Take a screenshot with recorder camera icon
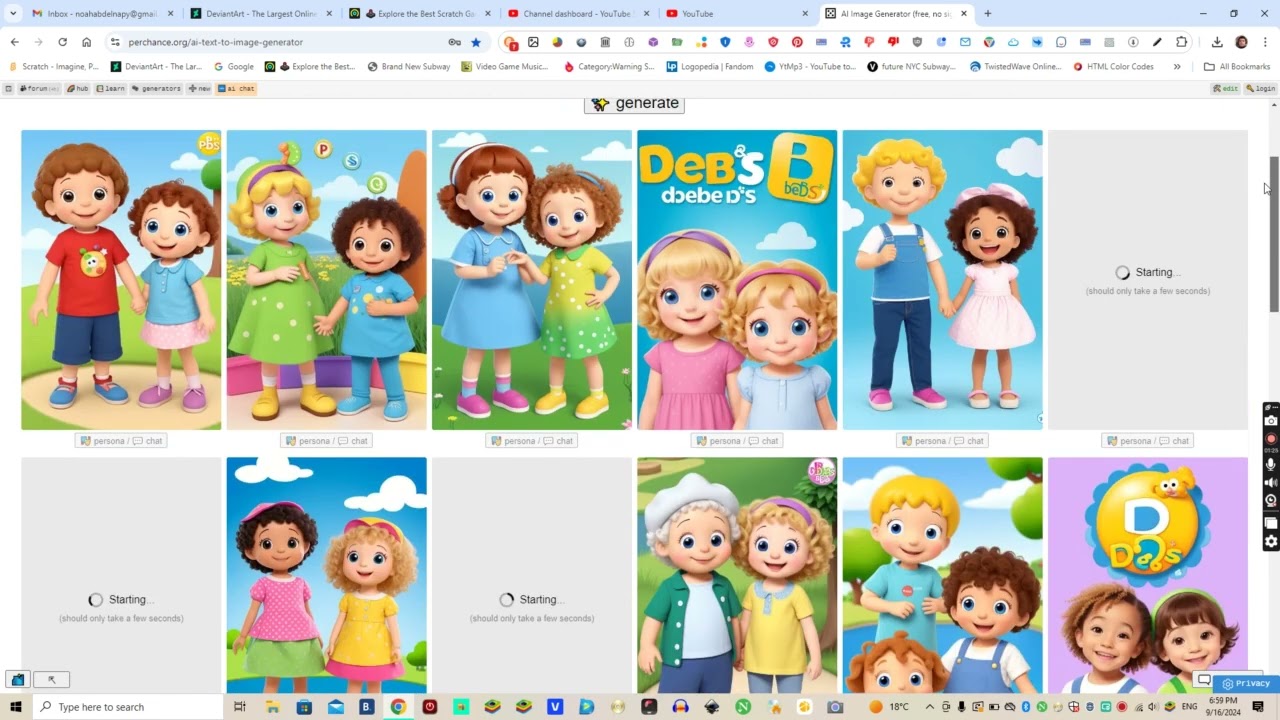 coord(1271,422)
